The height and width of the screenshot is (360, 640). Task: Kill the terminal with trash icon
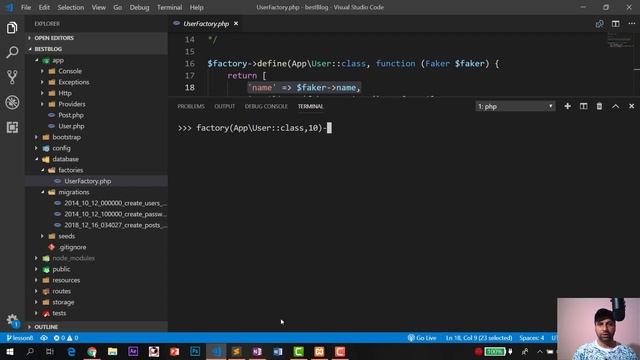pos(599,106)
